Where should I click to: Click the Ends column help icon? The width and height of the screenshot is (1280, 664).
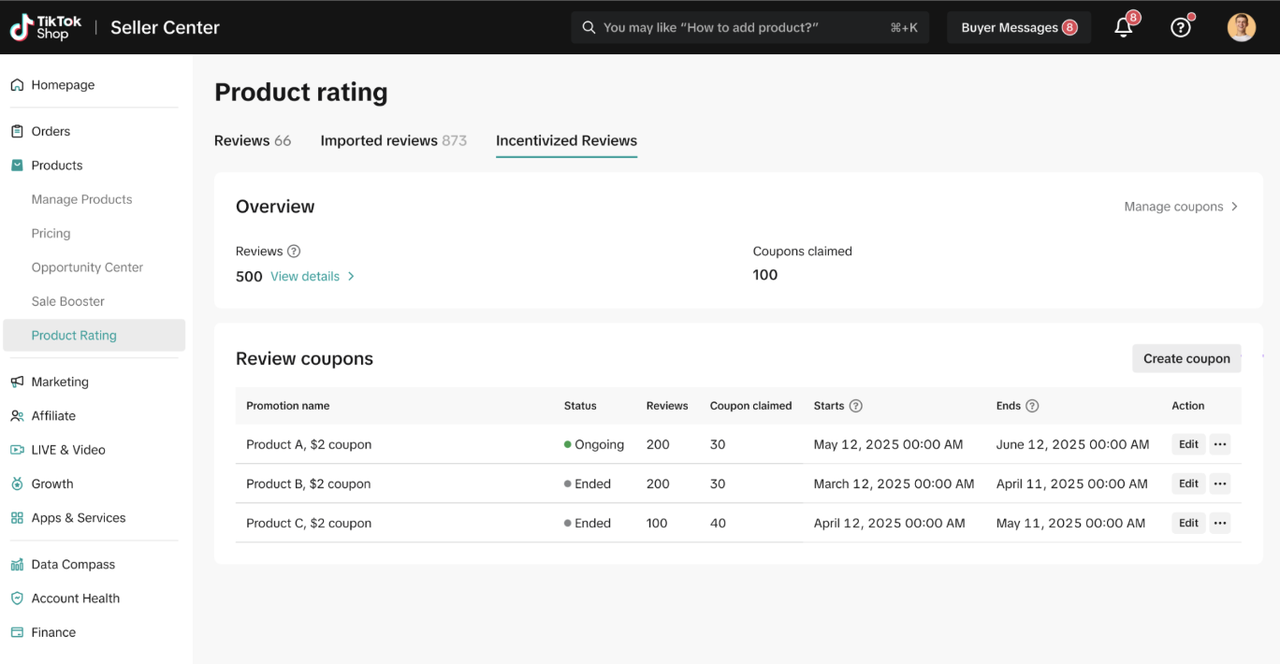1032,406
